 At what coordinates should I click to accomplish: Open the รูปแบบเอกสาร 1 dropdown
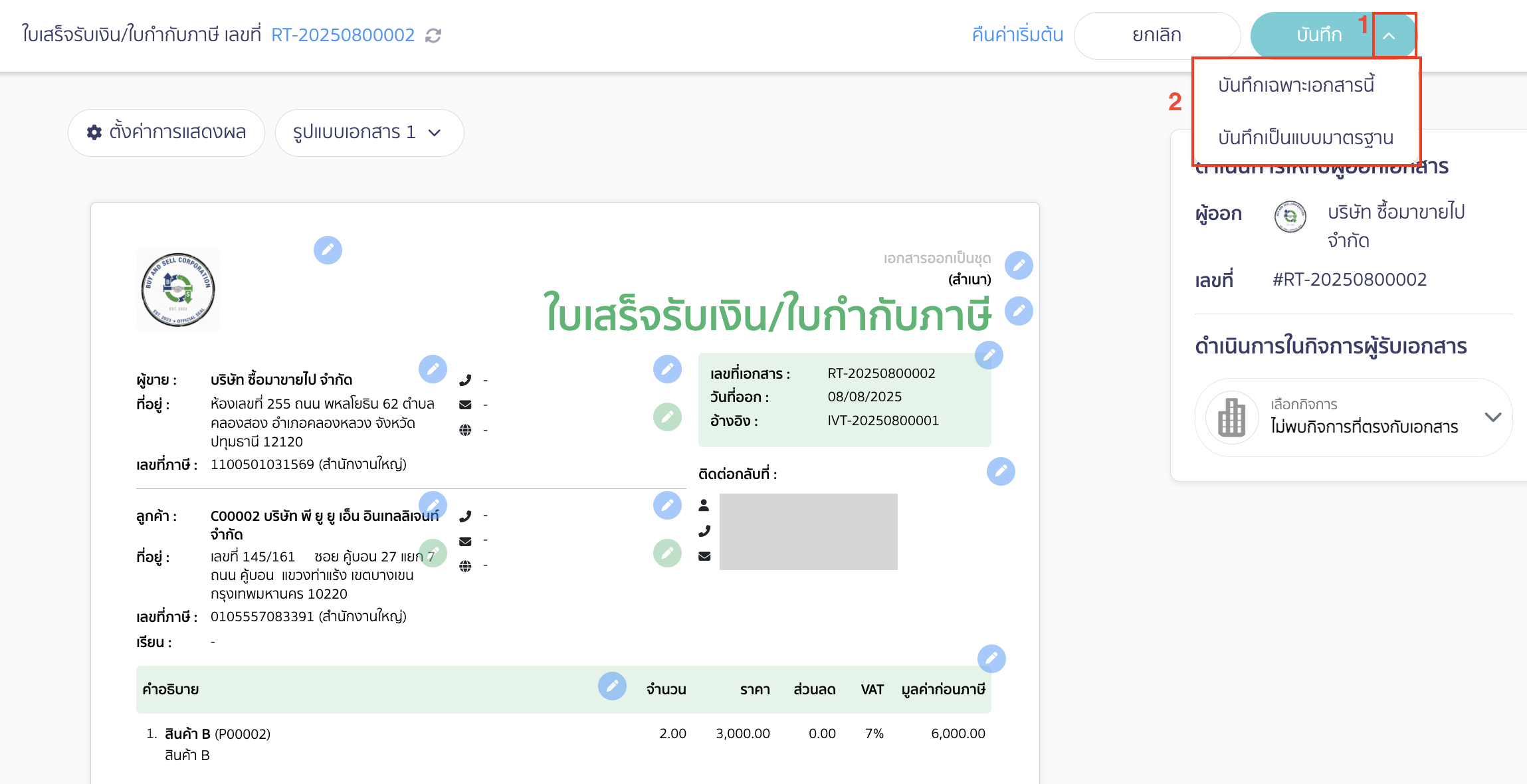(x=369, y=132)
